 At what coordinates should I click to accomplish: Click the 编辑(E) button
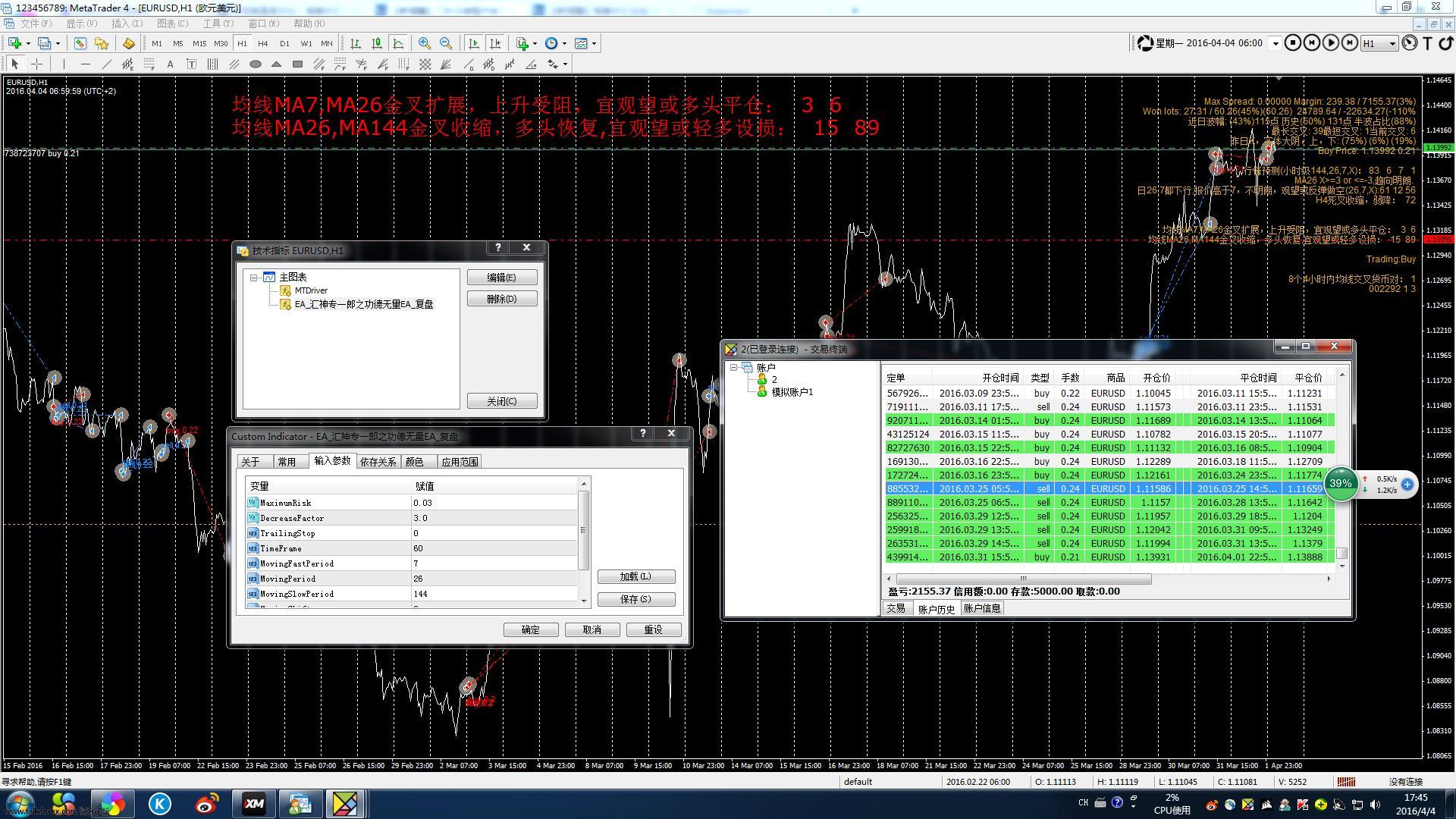[x=502, y=278]
